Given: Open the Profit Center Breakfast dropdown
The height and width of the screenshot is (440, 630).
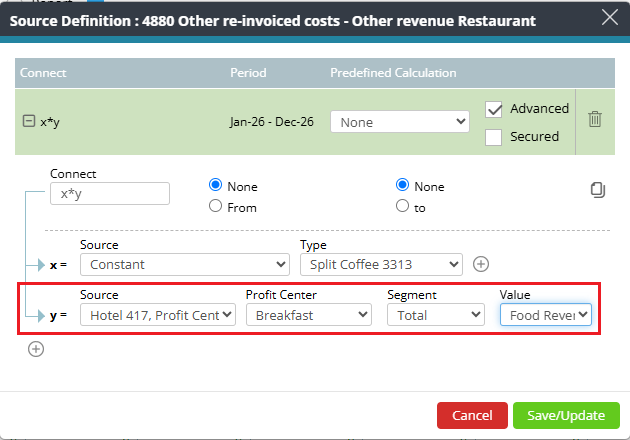Looking at the screenshot, I should coord(309,315).
